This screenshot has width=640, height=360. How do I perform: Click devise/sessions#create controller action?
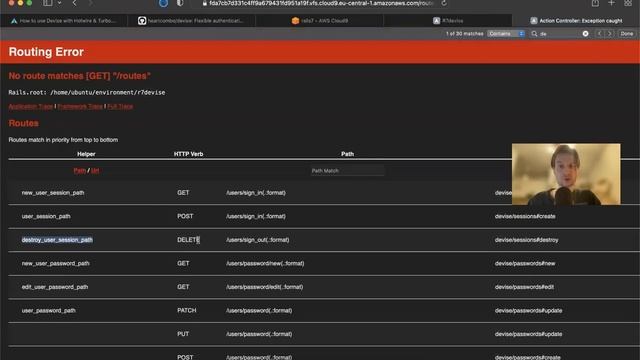[525, 216]
